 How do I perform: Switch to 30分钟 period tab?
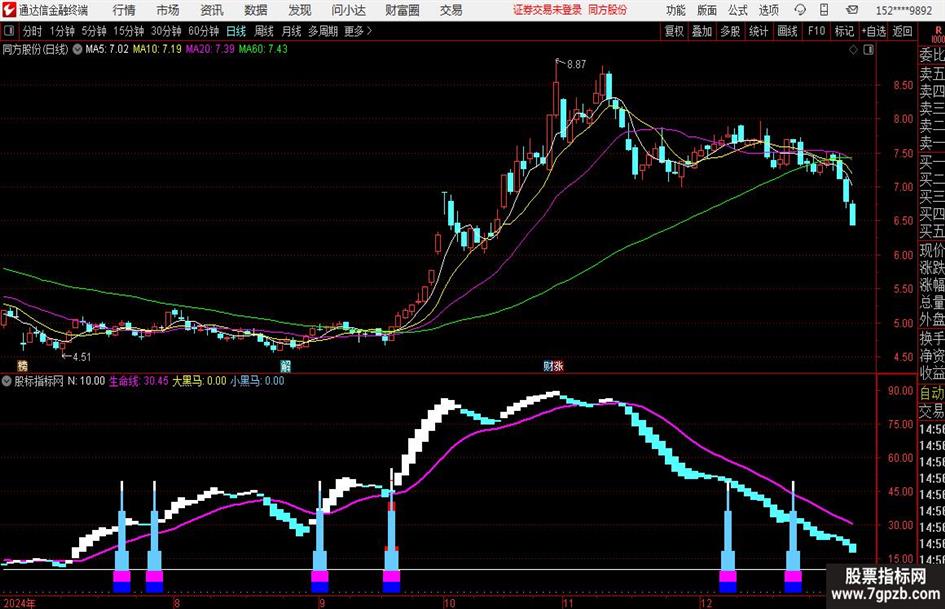pos(166,31)
